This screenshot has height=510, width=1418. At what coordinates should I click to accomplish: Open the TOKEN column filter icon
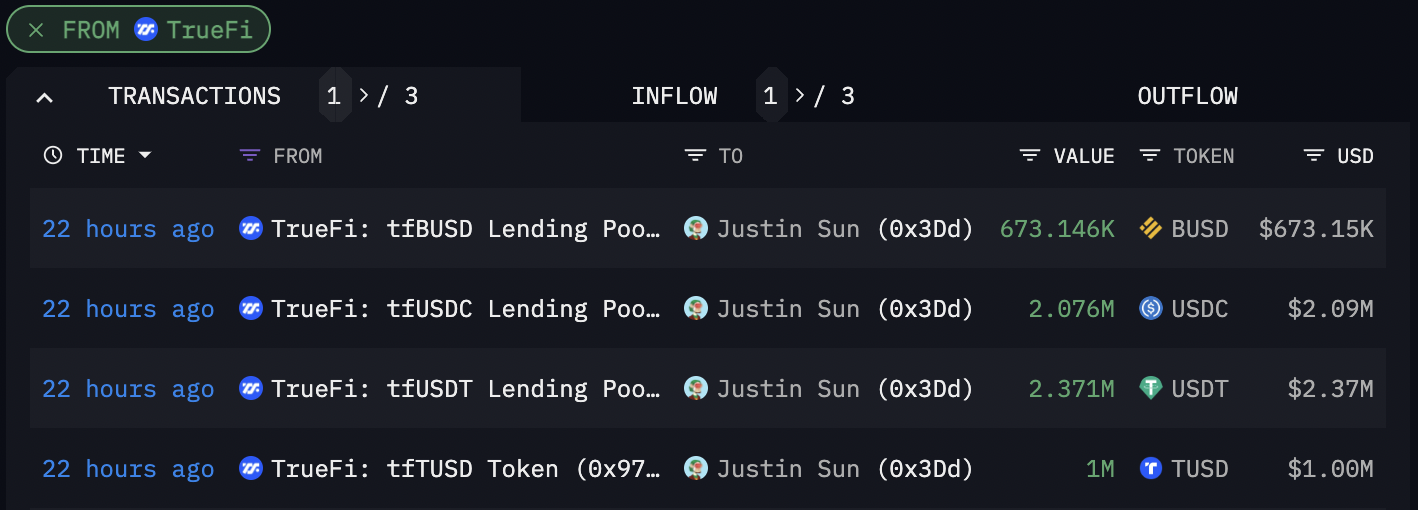coord(1150,156)
